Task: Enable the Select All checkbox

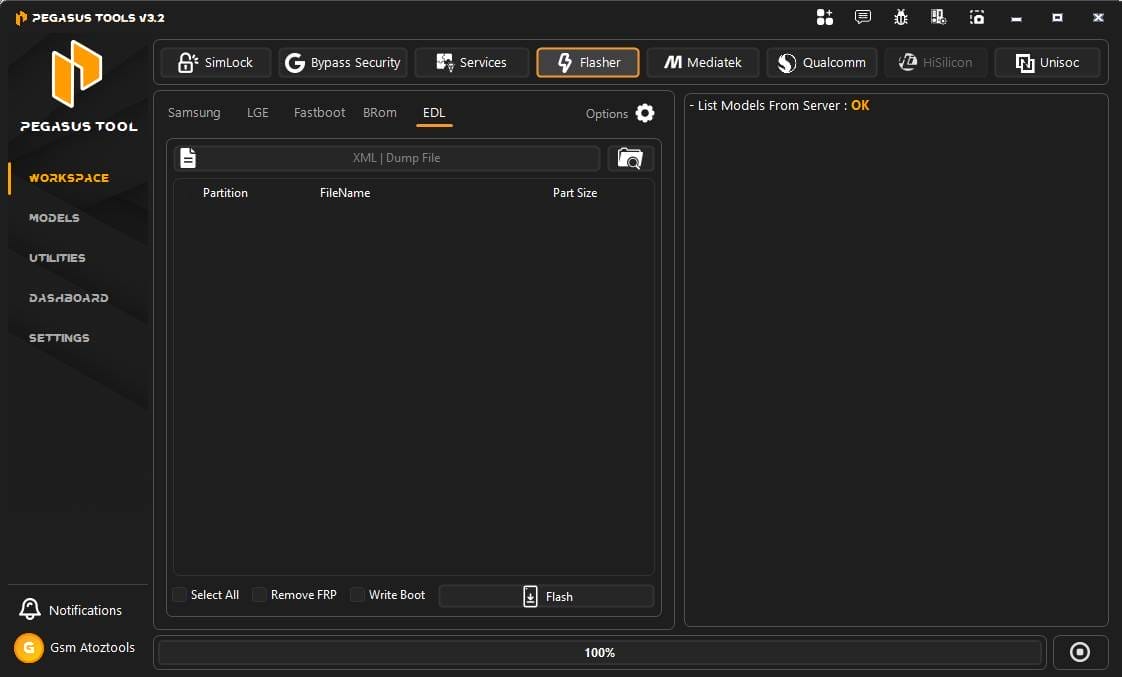Action: click(x=180, y=594)
